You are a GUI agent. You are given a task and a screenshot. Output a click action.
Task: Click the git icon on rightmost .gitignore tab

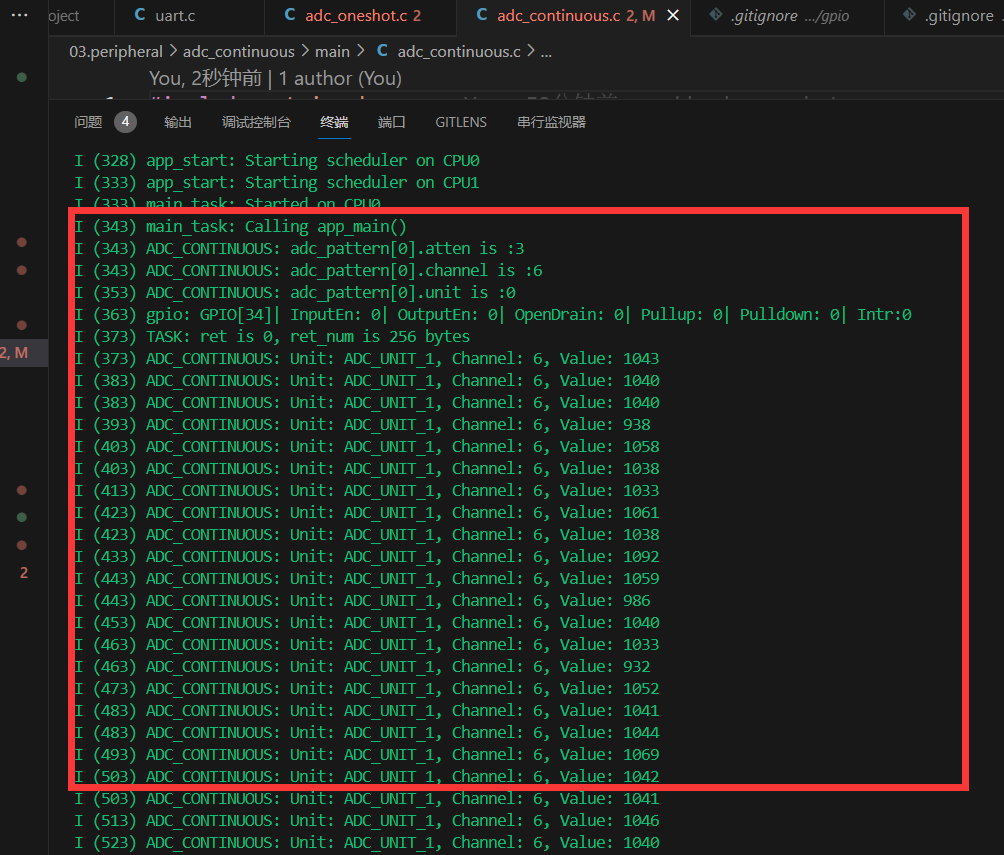[x=908, y=15]
